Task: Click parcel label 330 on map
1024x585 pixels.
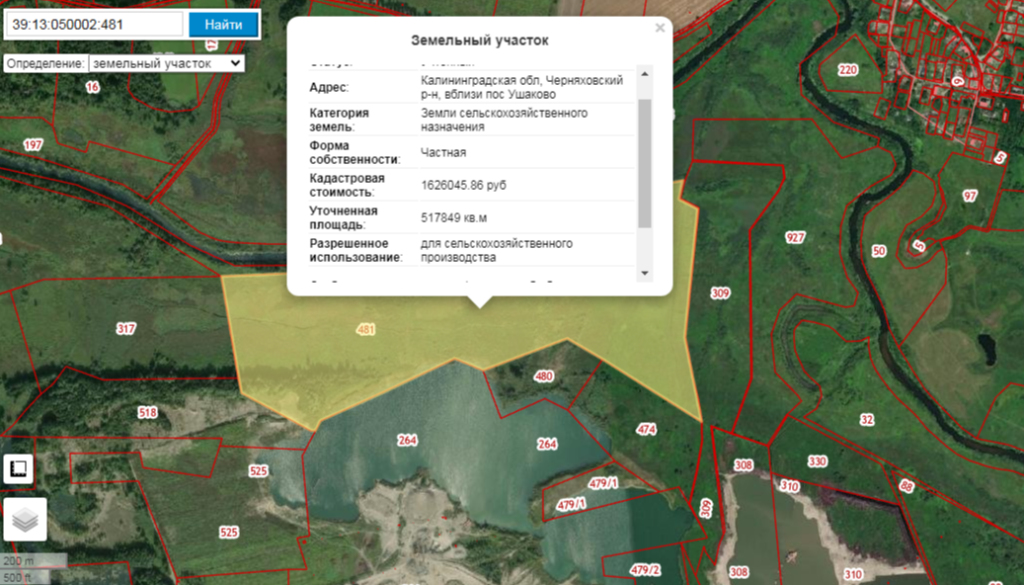Action: coord(818,462)
